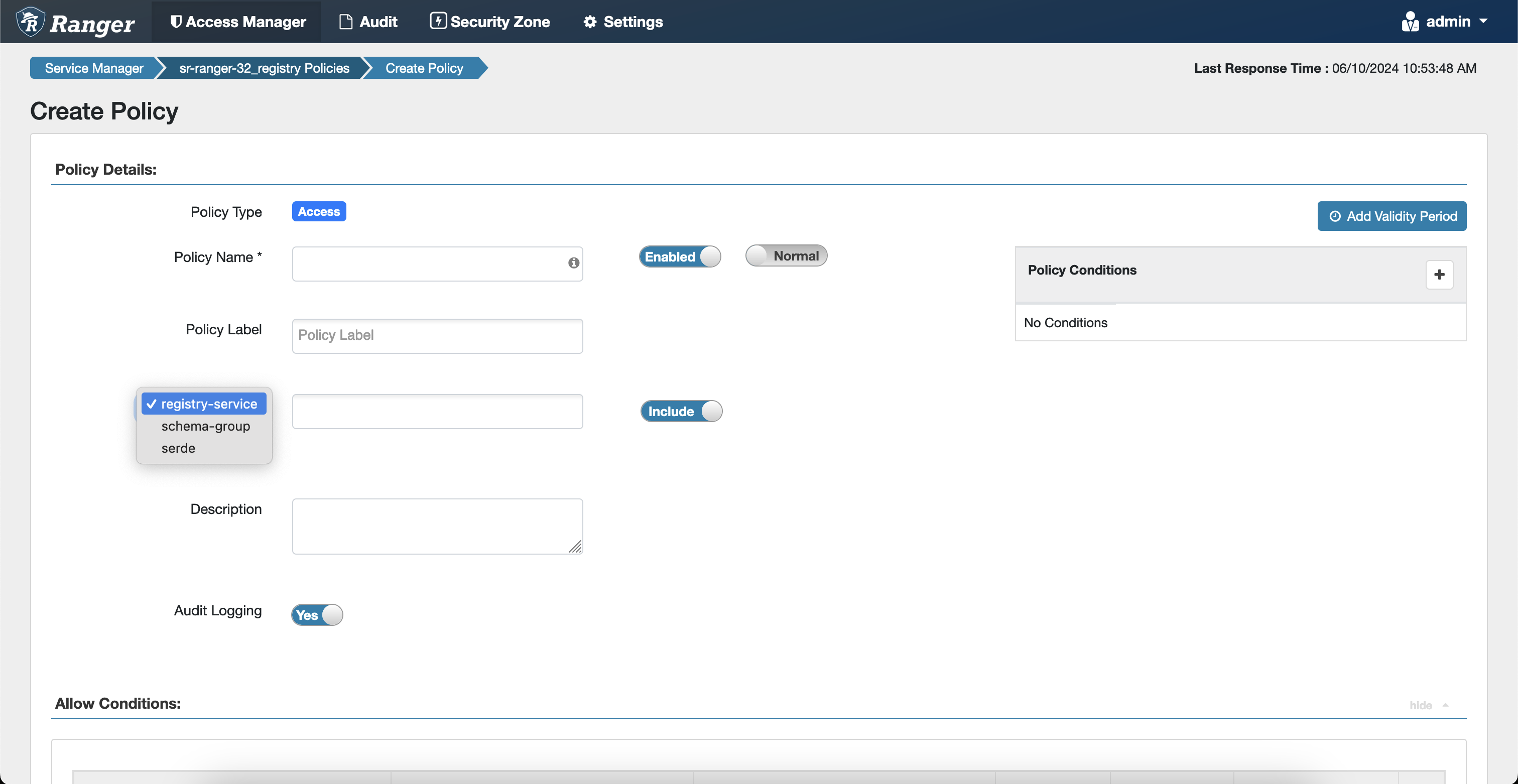The image size is (1518, 784).
Task: Click the Security Zone lightning icon
Action: (438, 21)
